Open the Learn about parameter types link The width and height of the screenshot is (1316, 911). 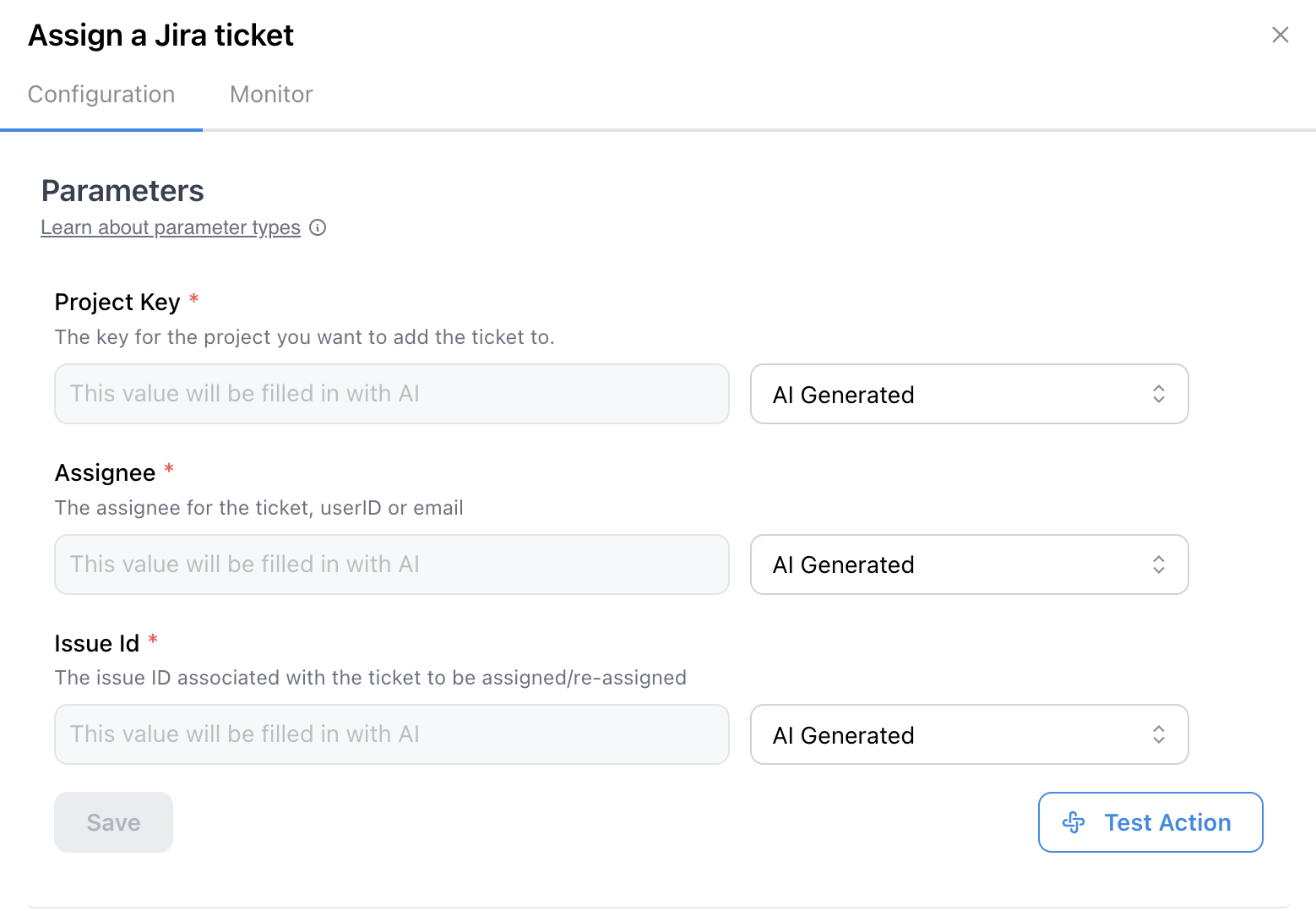pos(171,228)
